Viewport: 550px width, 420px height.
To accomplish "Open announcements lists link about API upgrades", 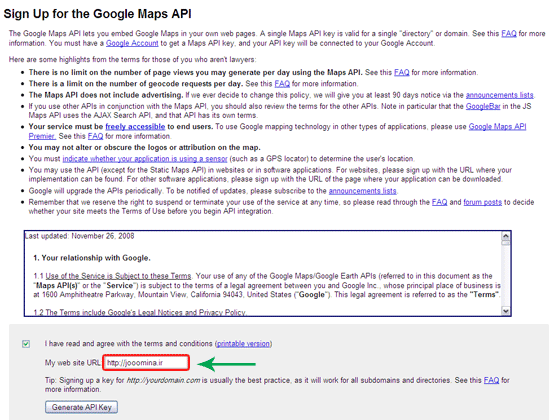I will (x=362, y=191).
